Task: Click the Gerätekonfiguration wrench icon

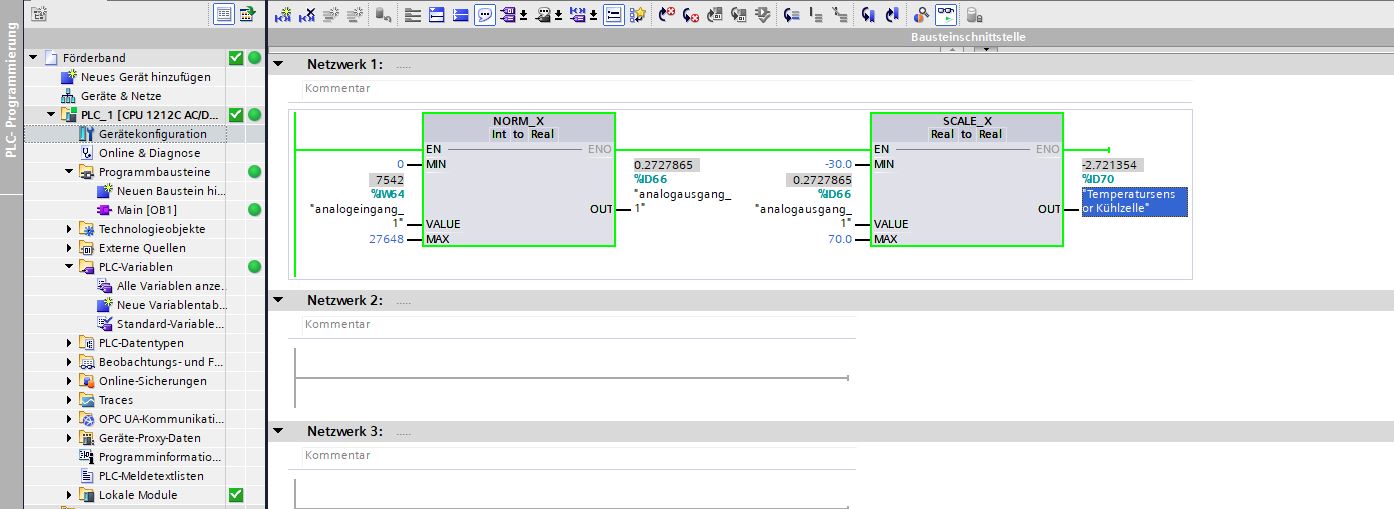Action: (86, 134)
